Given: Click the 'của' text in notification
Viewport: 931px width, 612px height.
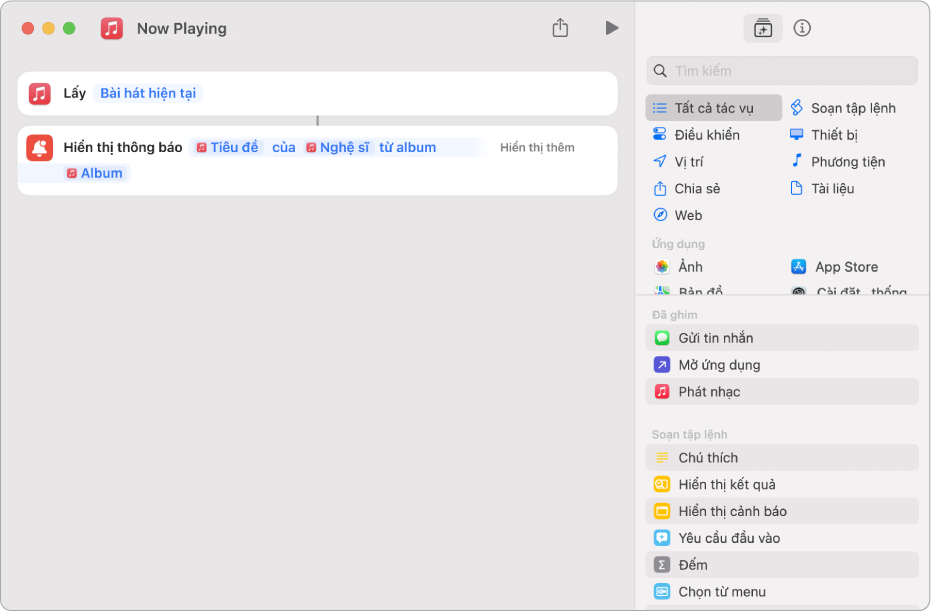Looking at the screenshot, I should 283,147.
